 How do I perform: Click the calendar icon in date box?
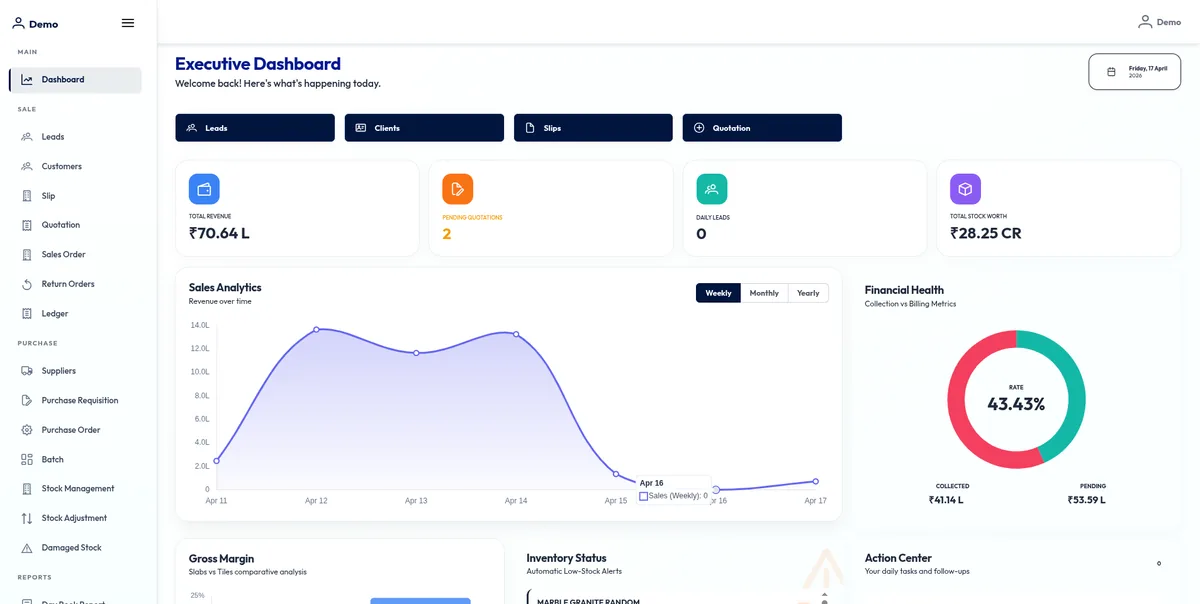tap(1111, 72)
